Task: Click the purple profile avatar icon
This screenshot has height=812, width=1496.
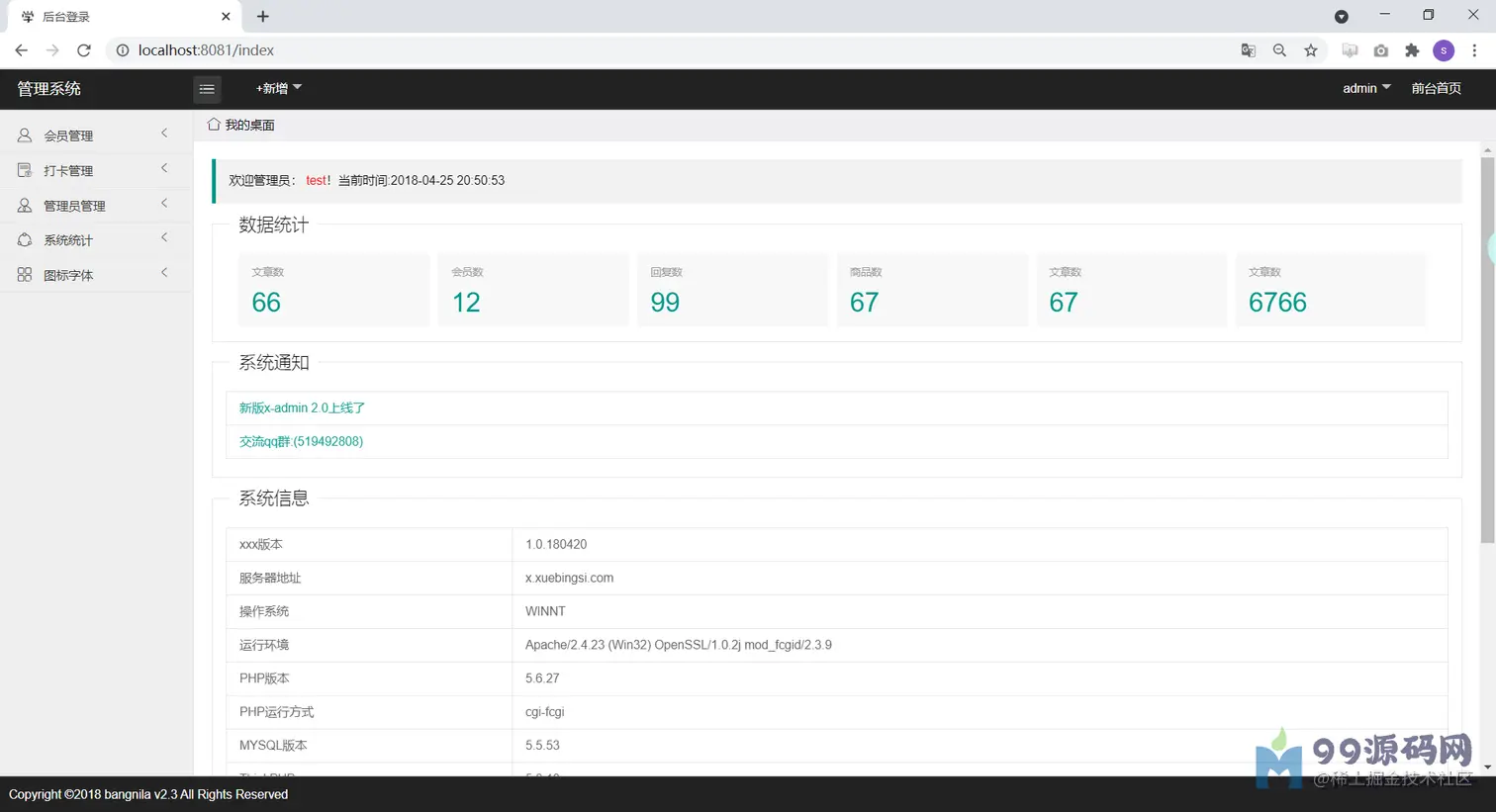Action: coord(1444,50)
